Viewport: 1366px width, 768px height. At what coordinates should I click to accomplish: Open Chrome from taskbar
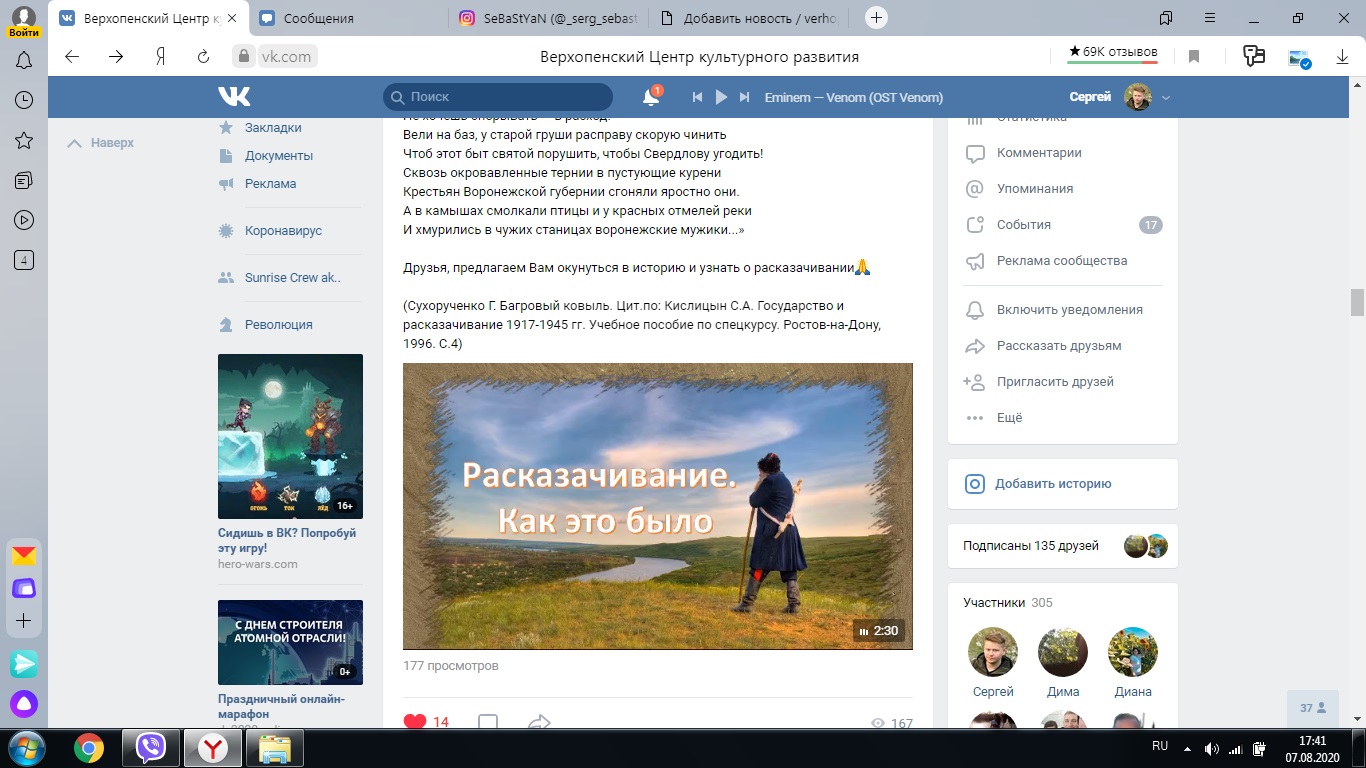point(89,748)
